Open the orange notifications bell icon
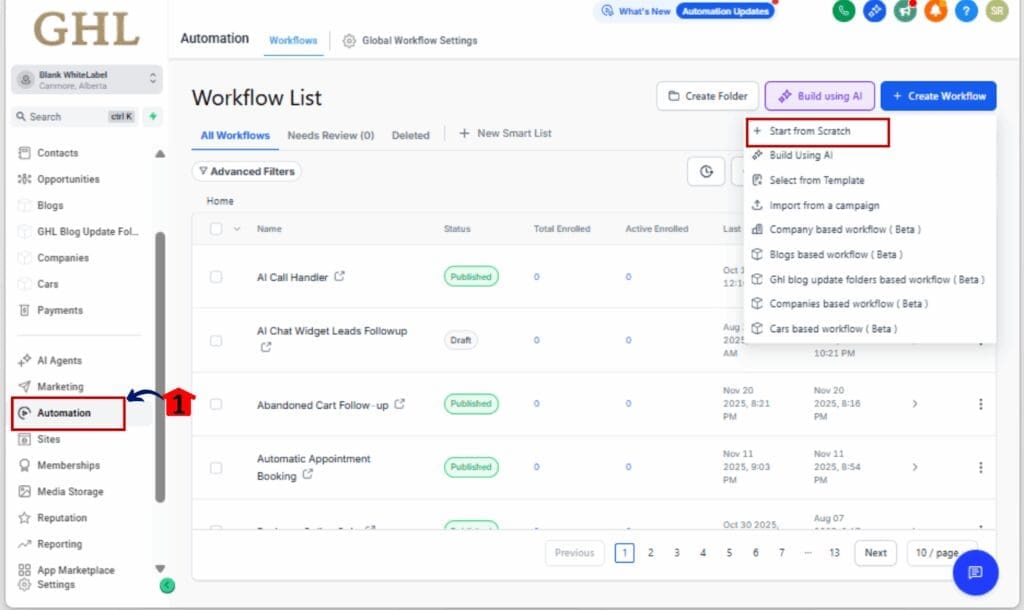Screen dimensions: 1024x610 (x=935, y=11)
